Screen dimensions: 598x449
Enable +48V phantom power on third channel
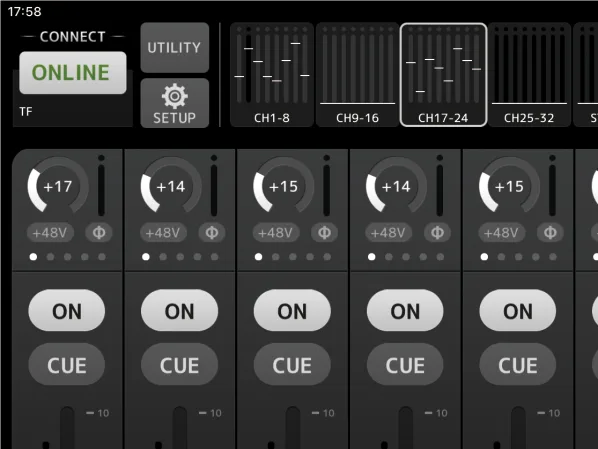275,233
